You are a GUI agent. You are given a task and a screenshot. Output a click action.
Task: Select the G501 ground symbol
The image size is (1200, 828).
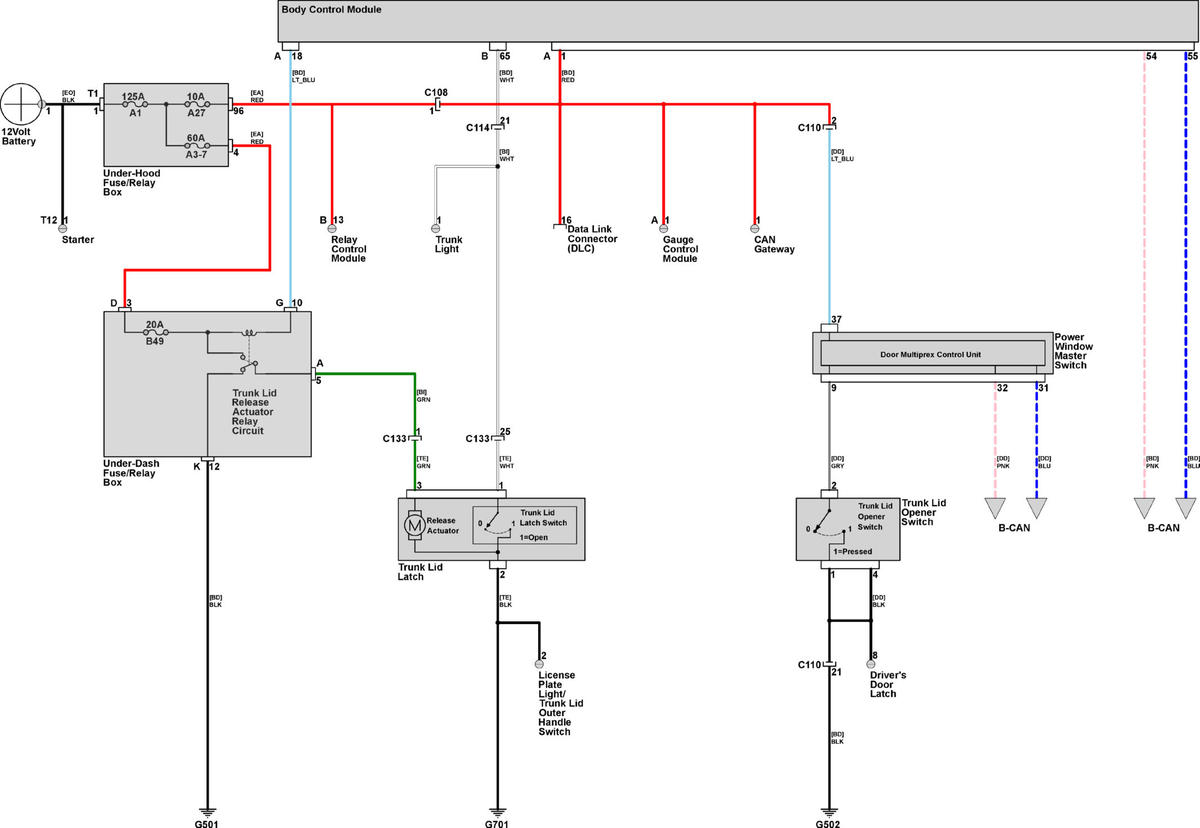207,811
